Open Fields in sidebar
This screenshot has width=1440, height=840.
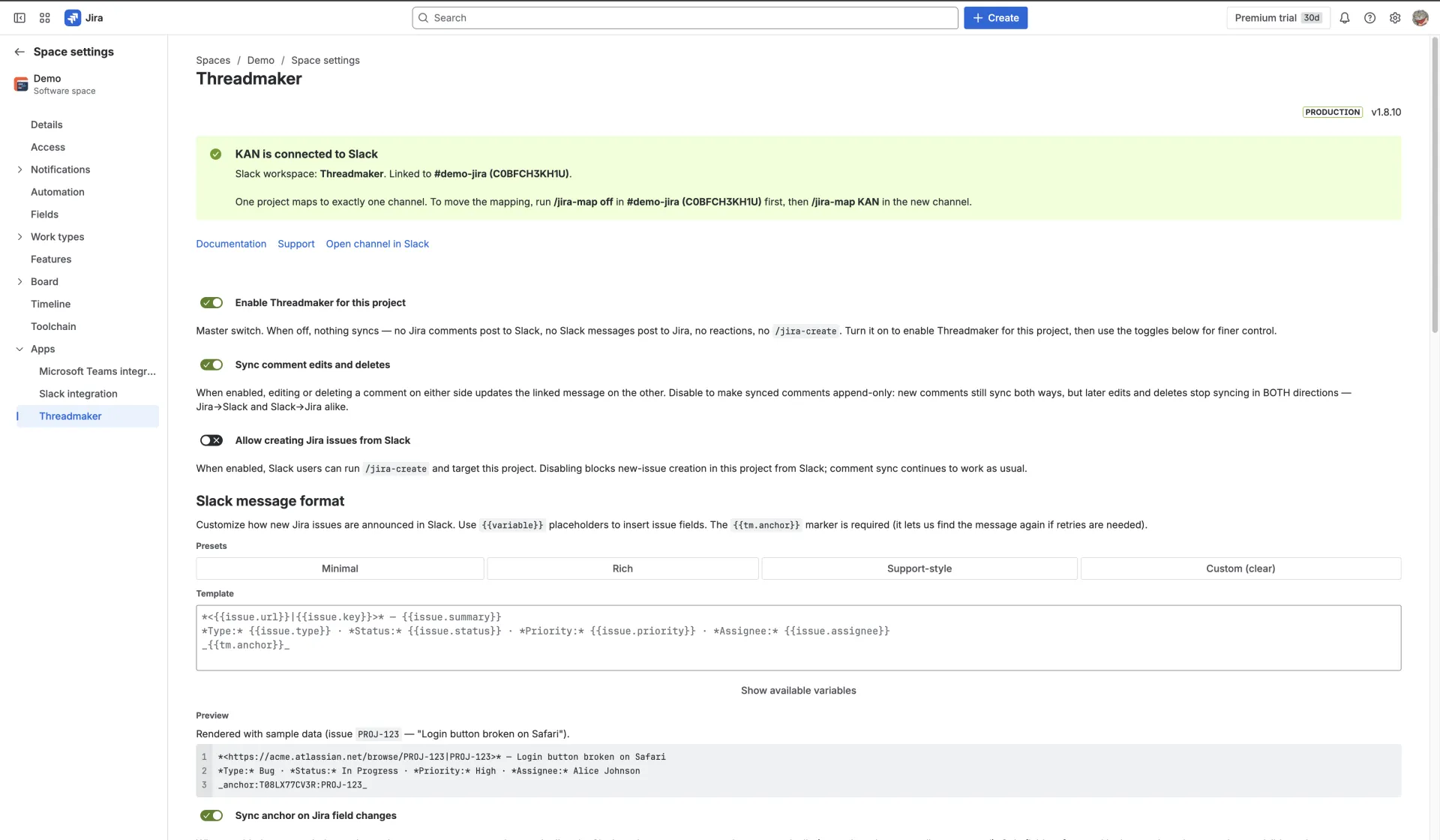coord(44,214)
